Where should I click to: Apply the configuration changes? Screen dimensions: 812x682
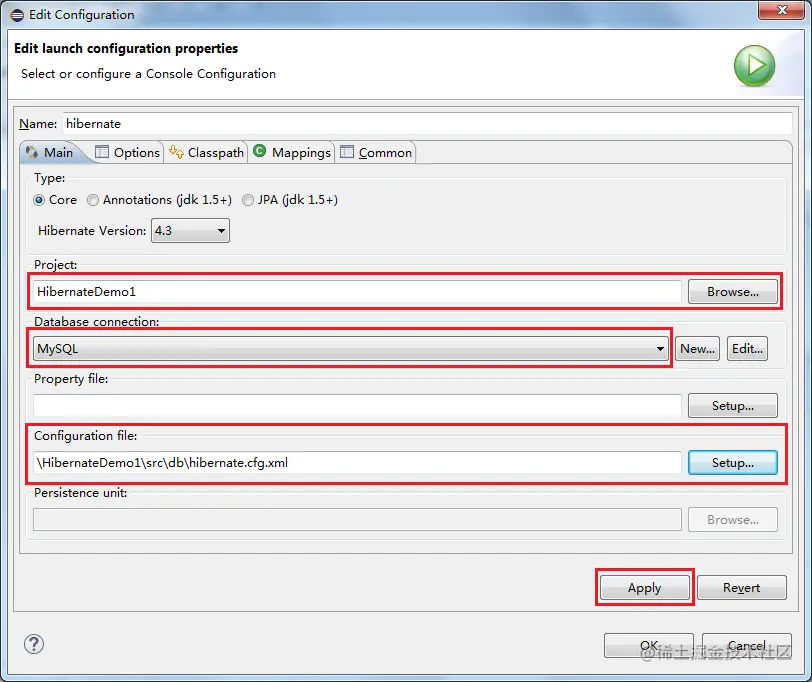pyautogui.click(x=644, y=587)
